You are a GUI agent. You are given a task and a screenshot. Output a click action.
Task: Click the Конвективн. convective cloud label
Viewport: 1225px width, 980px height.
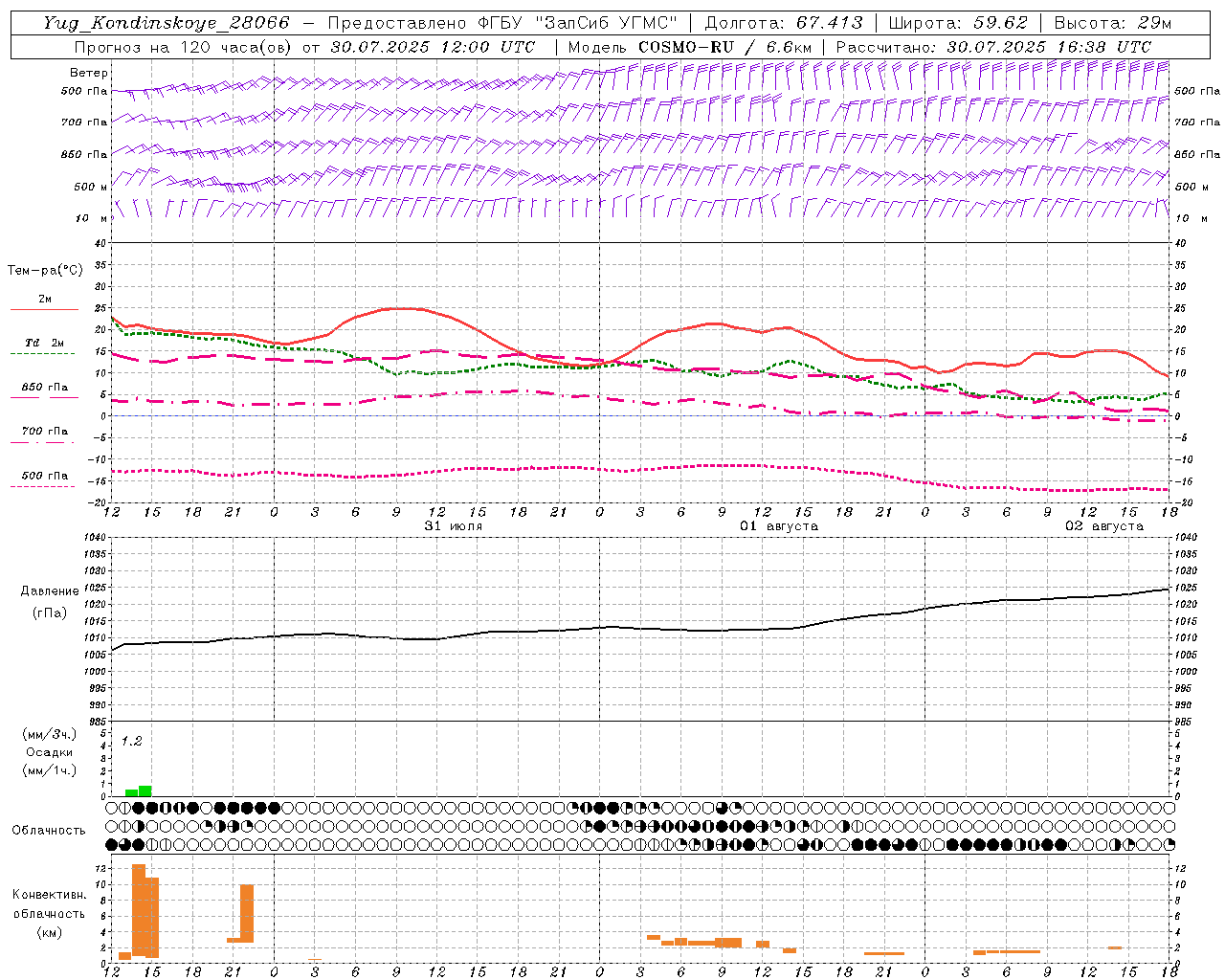pyautogui.click(x=50, y=895)
